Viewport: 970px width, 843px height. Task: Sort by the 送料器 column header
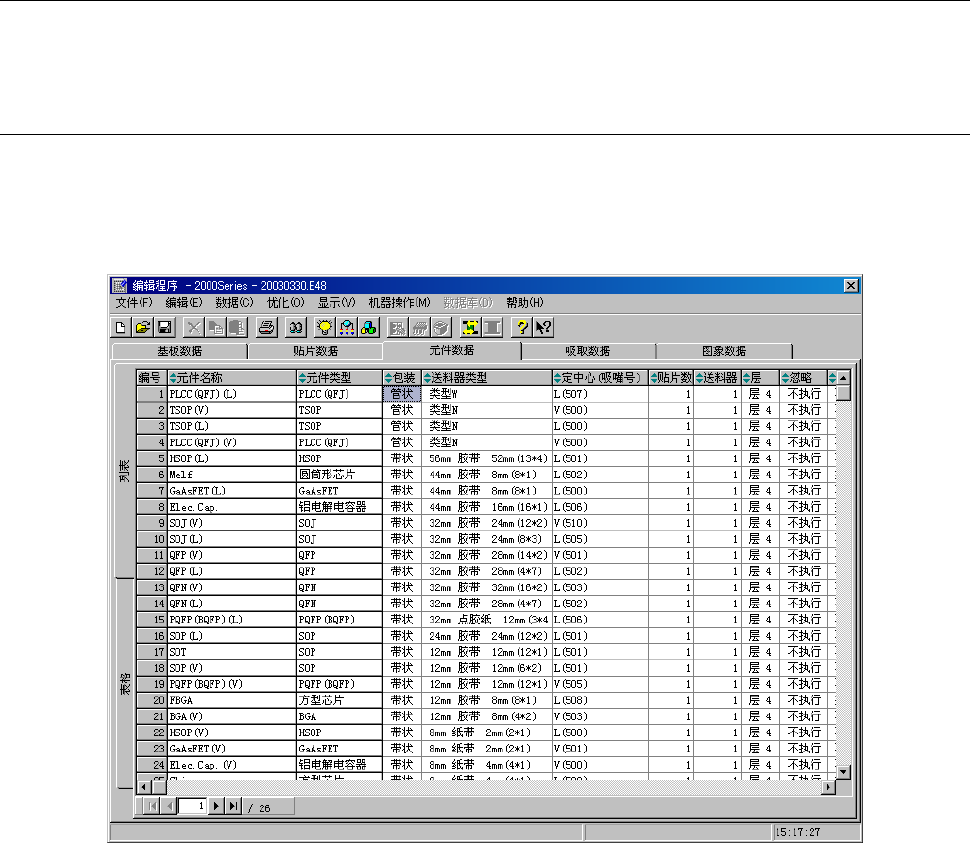coord(718,377)
